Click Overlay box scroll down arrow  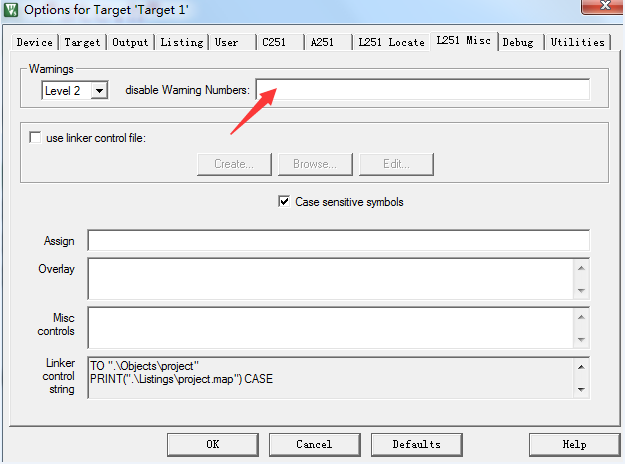(581, 291)
